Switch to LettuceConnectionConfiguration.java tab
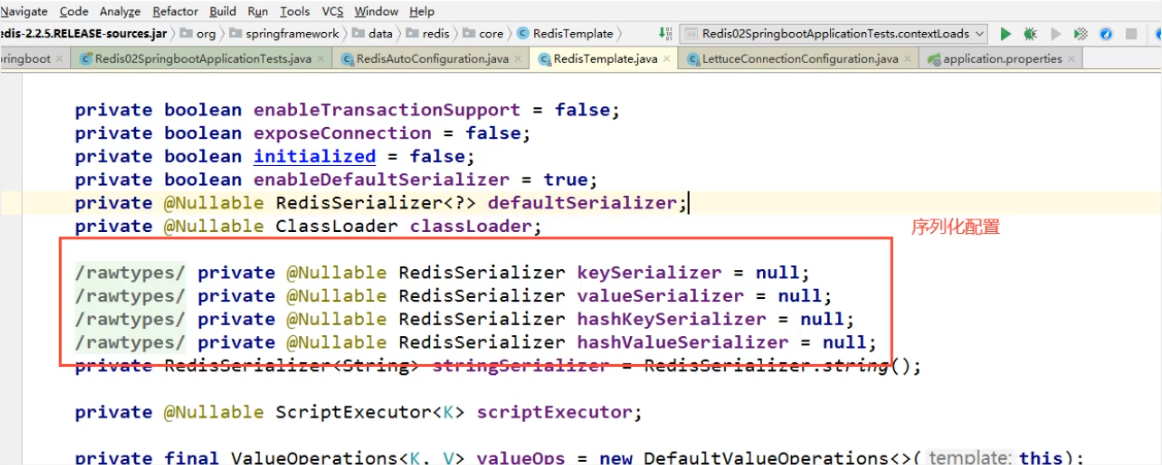 pyautogui.click(x=798, y=59)
